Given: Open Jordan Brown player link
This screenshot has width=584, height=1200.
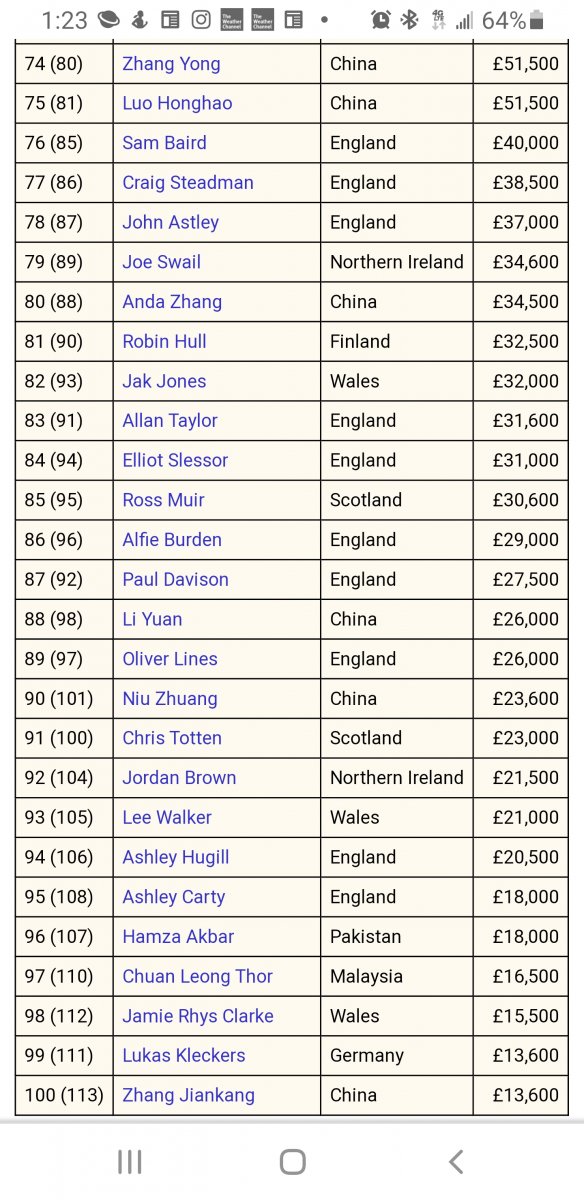Looking at the screenshot, I should [x=179, y=778].
